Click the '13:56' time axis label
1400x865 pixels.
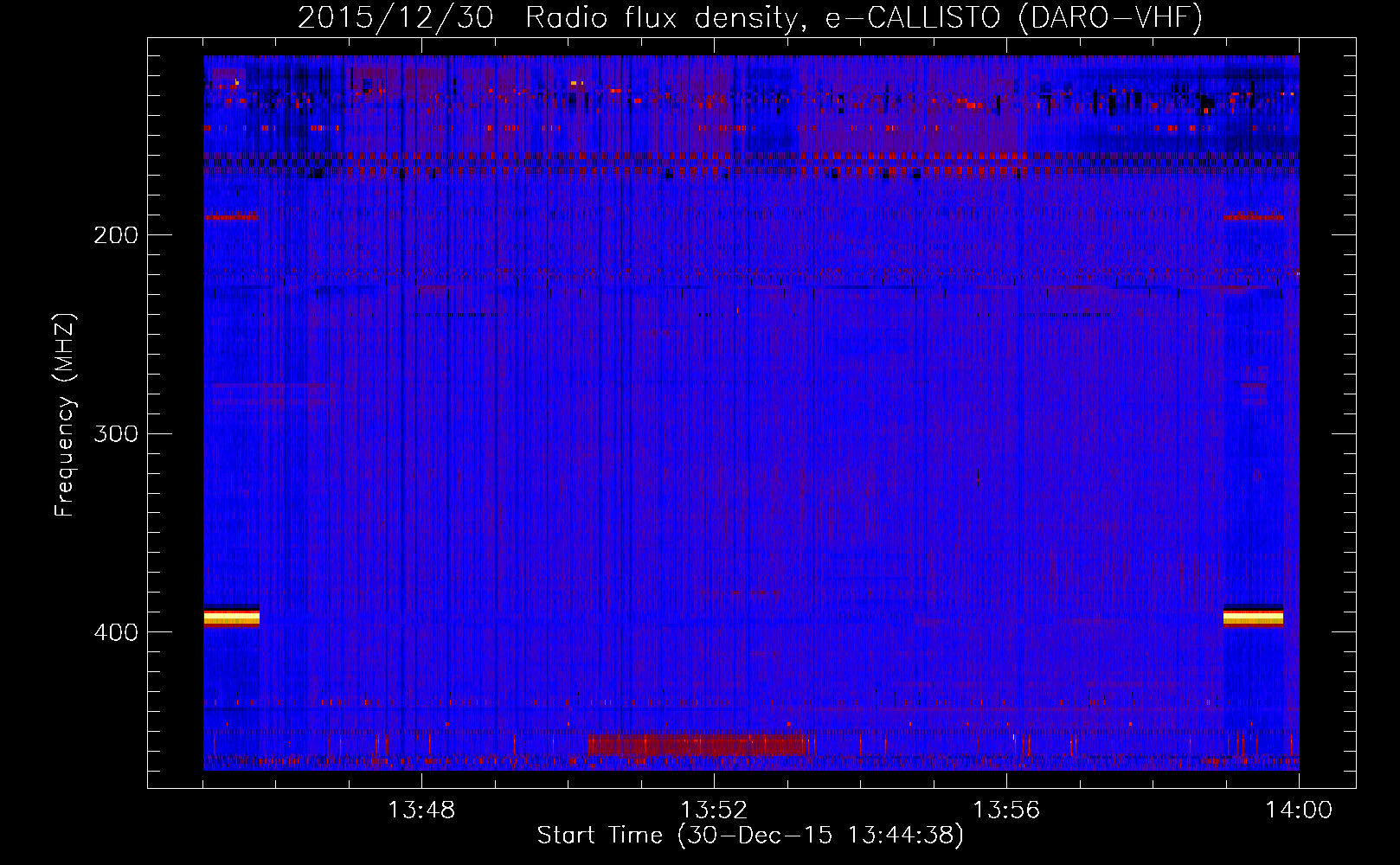pyautogui.click(x=1006, y=811)
